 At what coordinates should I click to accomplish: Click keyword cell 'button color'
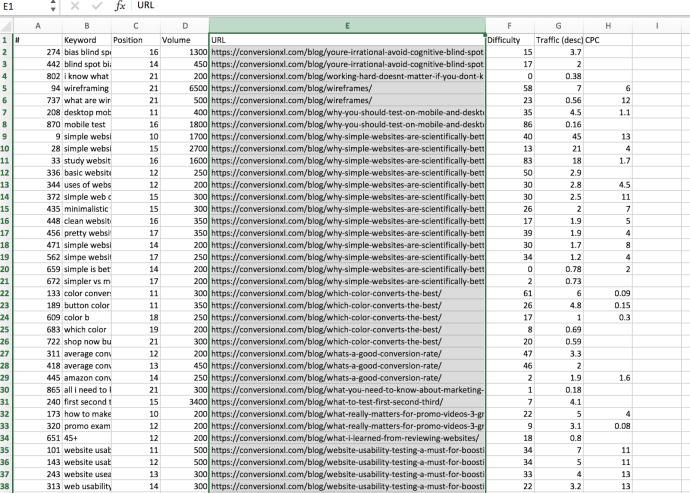[87, 305]
